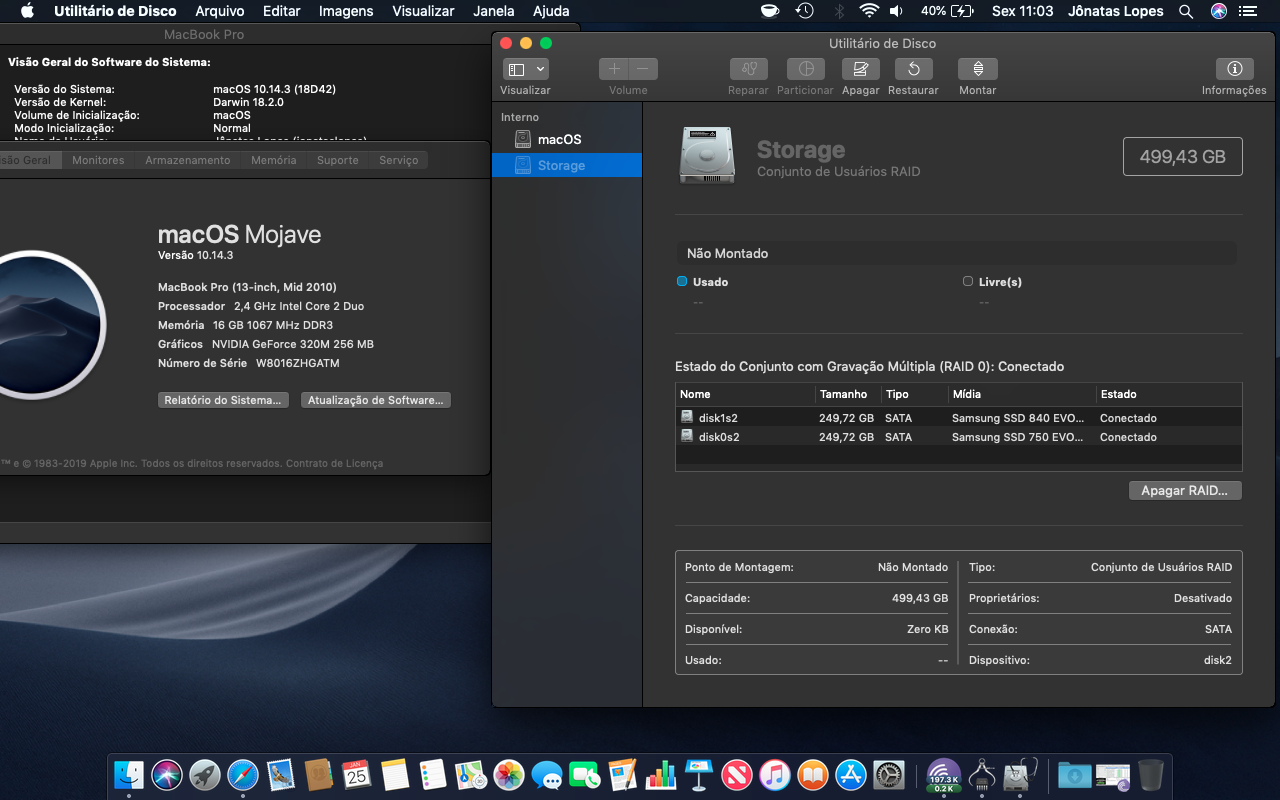Open Disk Utility icon in Dock
This screenshot has width=1280, height=800.
click(x=1021, y=774)
